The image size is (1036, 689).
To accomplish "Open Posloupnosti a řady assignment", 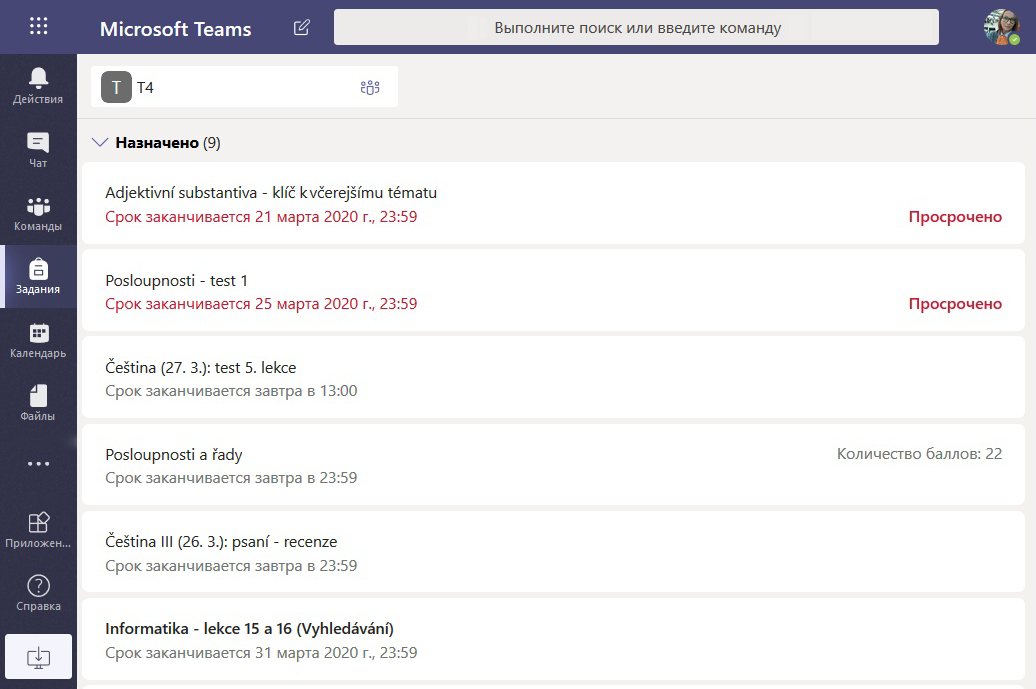I will [x=553, y=465].
